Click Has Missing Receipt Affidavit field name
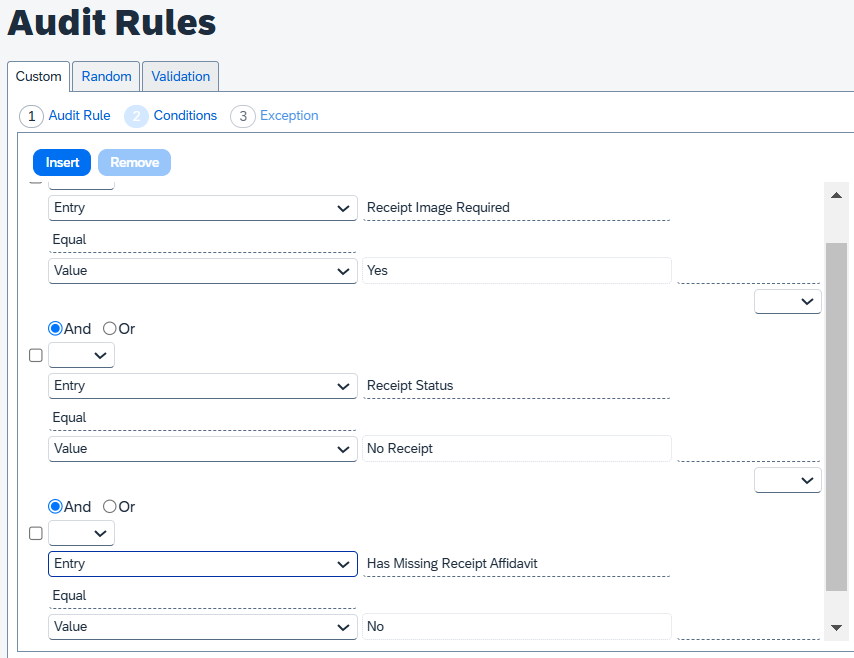Image resolution: width=854 pixels, height=658 pixels. [x=452, y=563]
